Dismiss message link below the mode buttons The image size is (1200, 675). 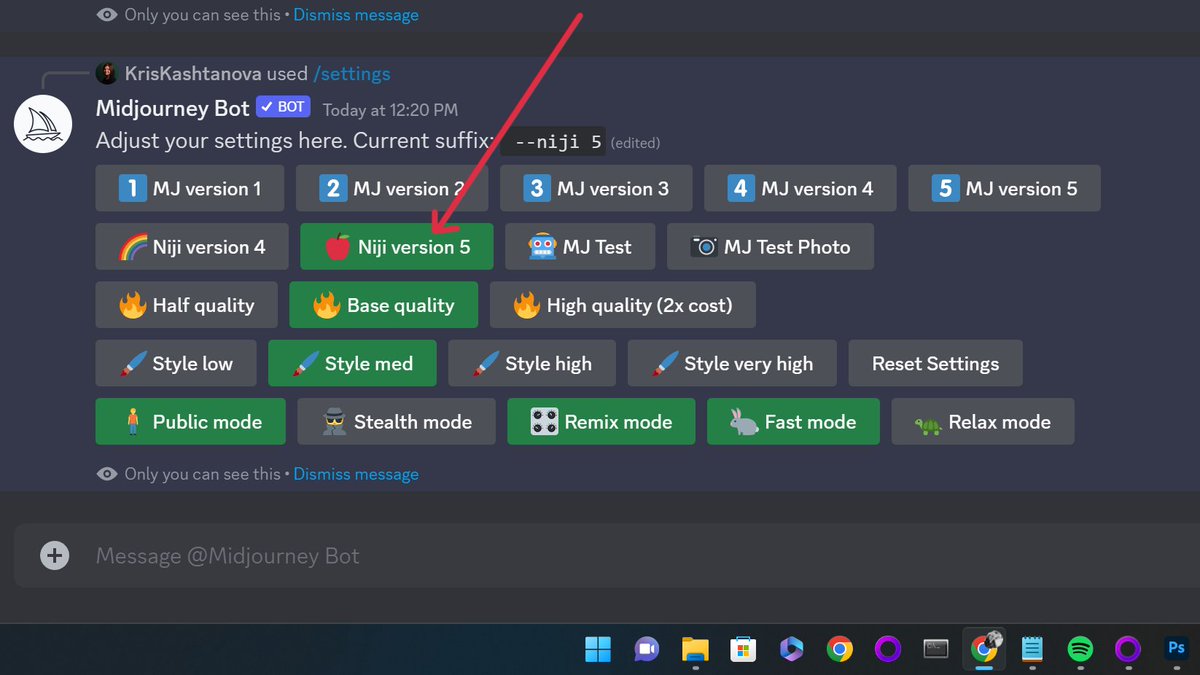coord(356,474)
